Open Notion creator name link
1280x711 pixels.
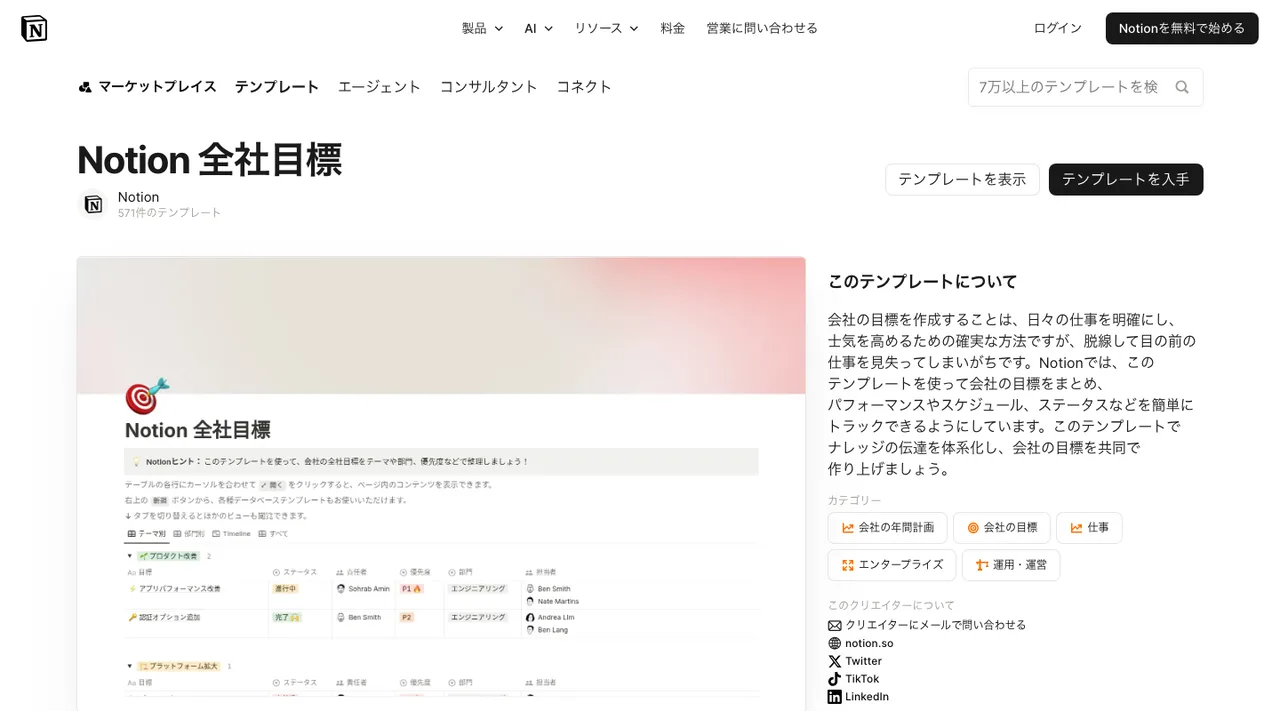(138, 197)
